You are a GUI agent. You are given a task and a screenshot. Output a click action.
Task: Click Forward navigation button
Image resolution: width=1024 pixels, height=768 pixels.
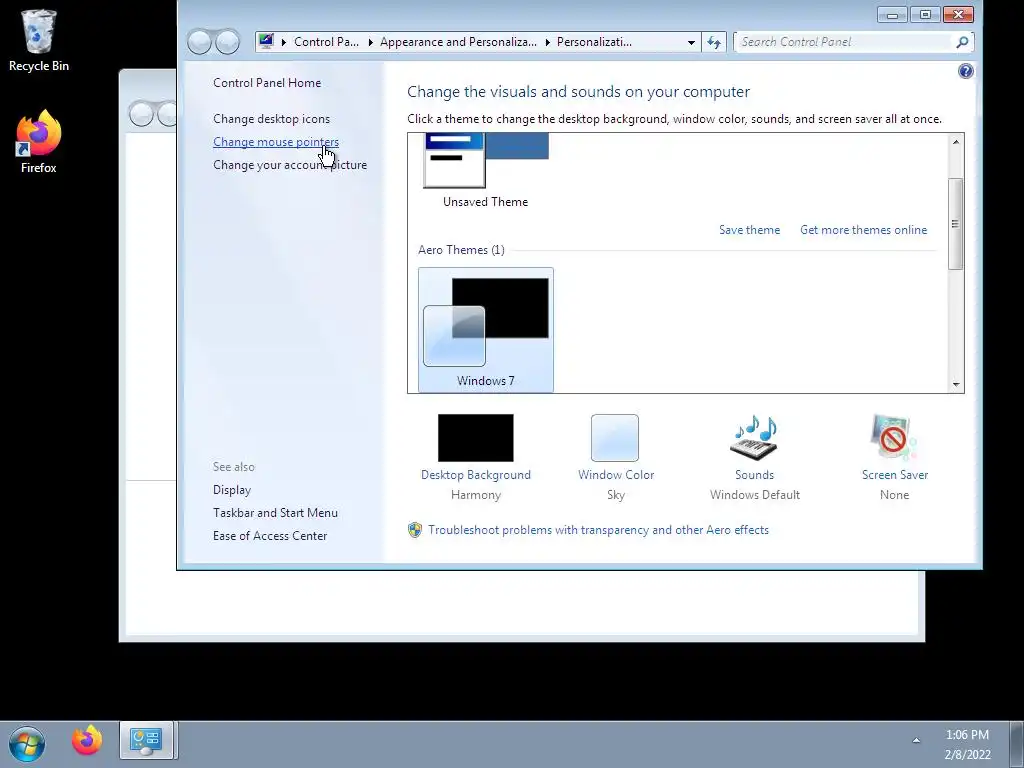point(227,42)
